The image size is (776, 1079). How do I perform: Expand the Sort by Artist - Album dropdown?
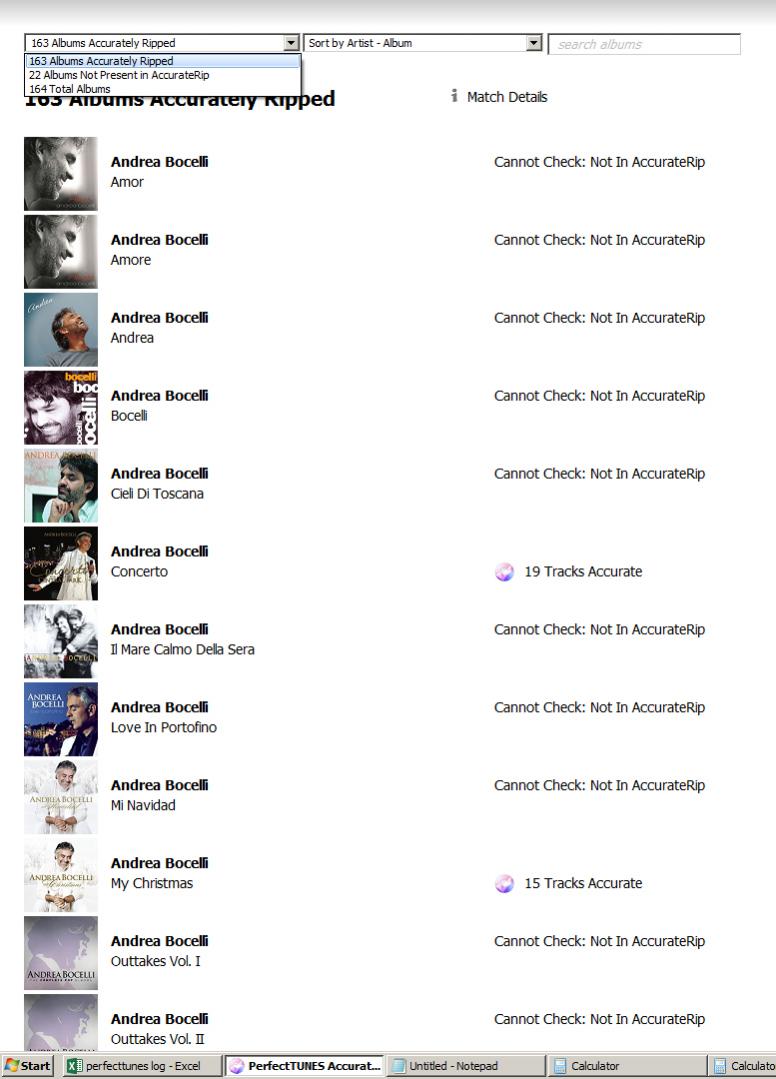tap(533, 44)
